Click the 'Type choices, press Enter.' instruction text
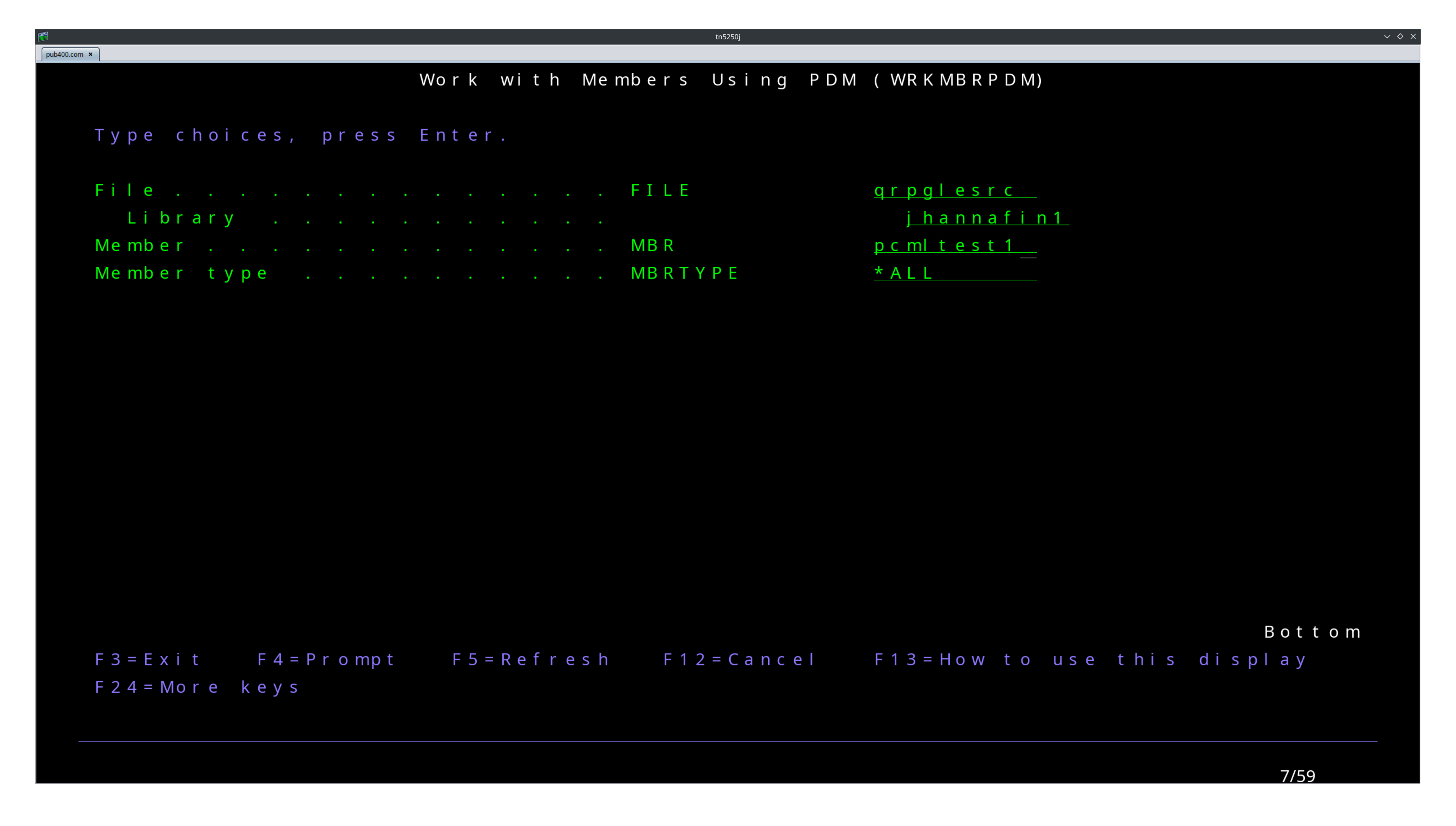 (301, 135)
